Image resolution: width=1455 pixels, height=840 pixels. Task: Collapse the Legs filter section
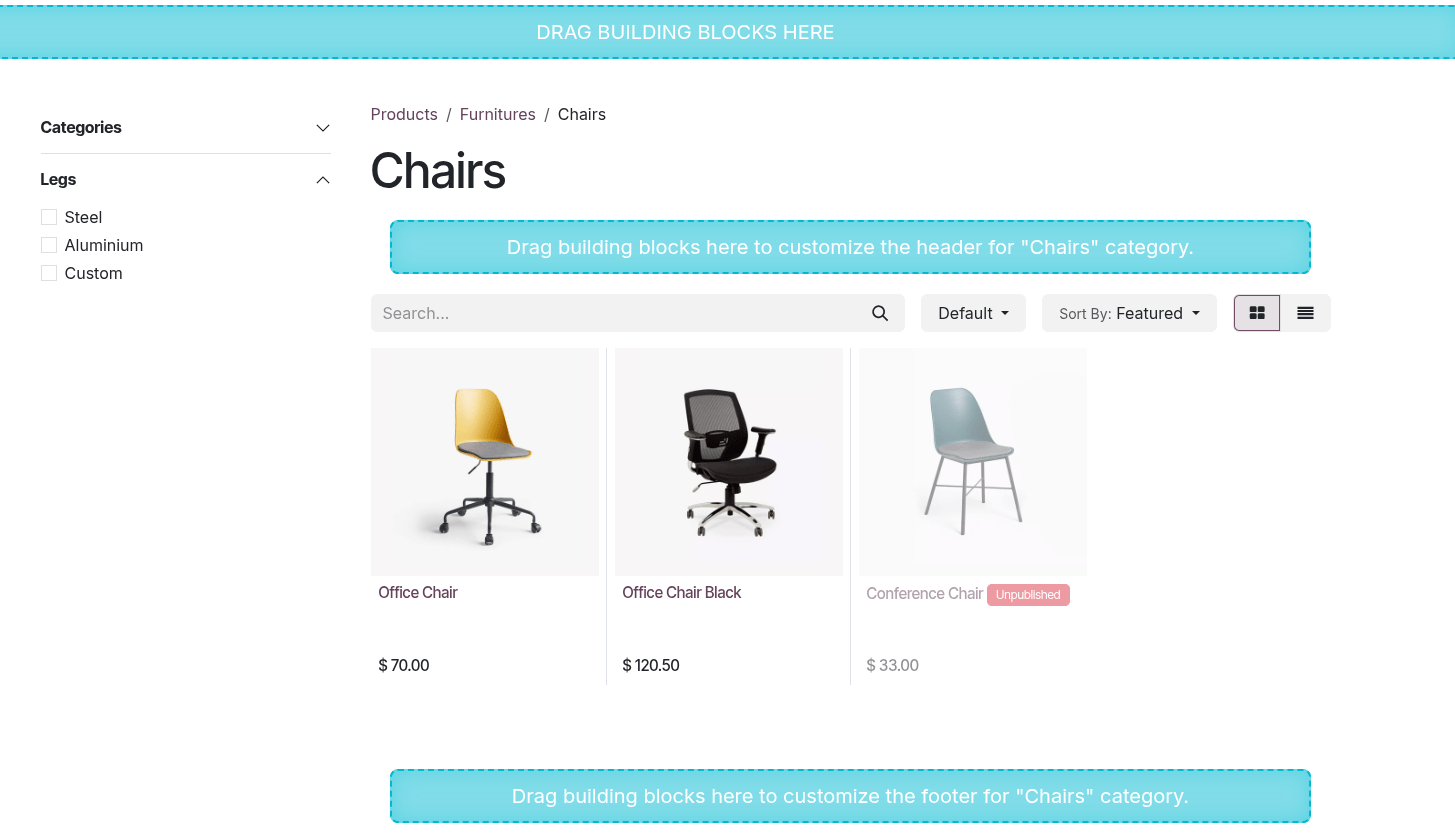click(322, 180)
